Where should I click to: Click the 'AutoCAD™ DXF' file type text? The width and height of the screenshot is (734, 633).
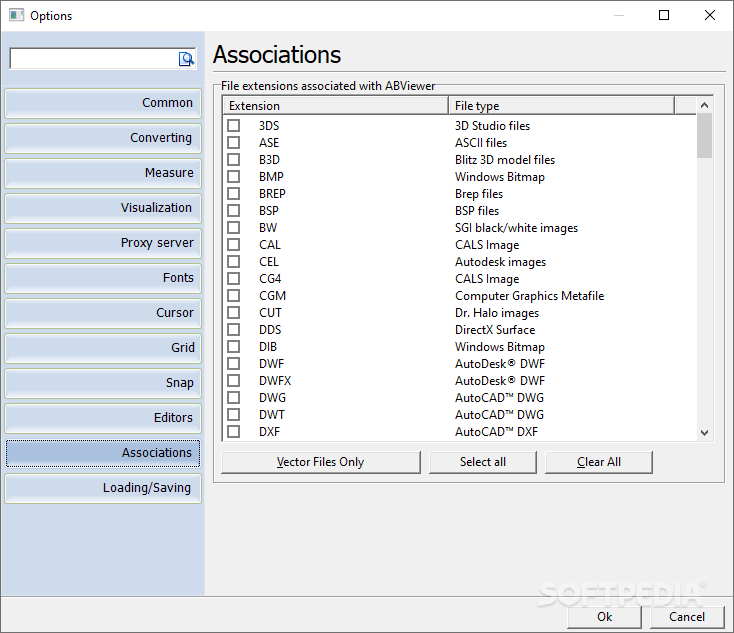coord(496,432)
